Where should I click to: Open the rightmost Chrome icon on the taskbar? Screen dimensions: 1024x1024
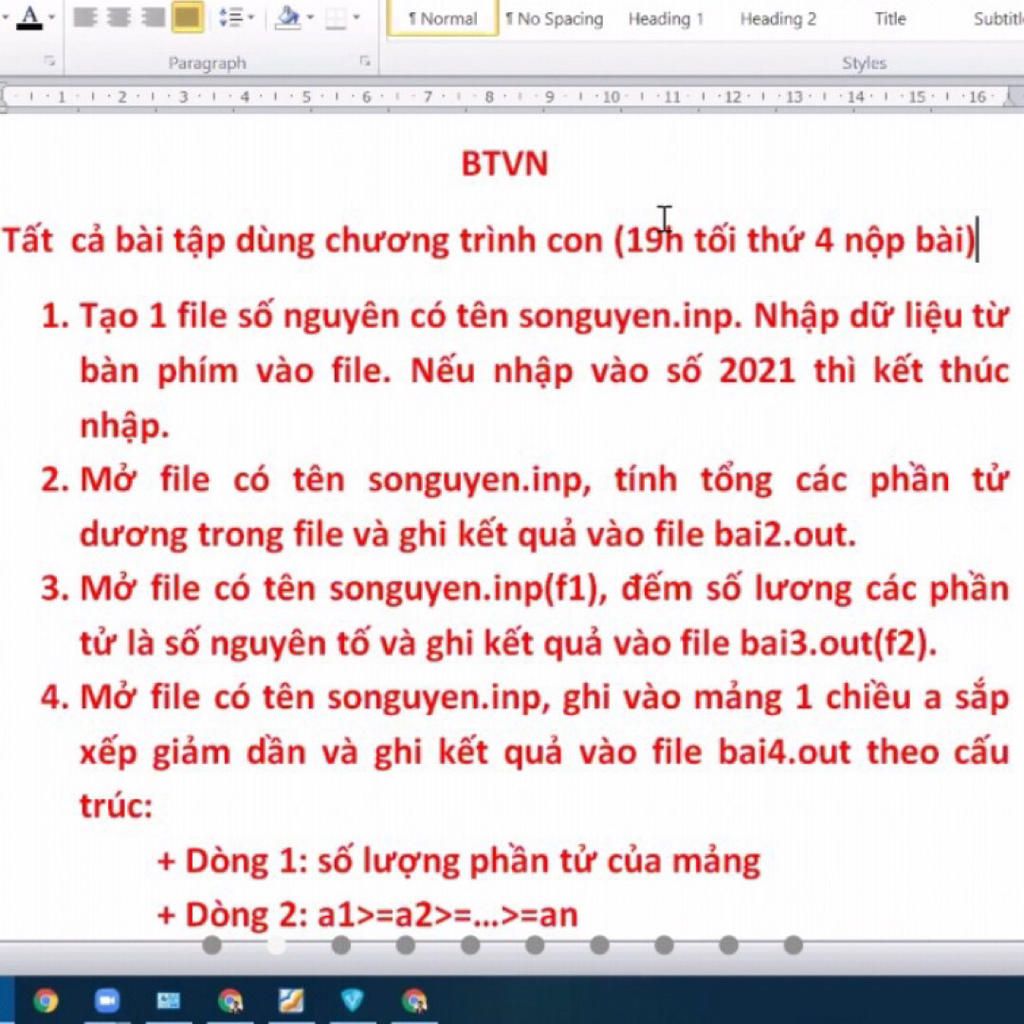point(414,1000)
